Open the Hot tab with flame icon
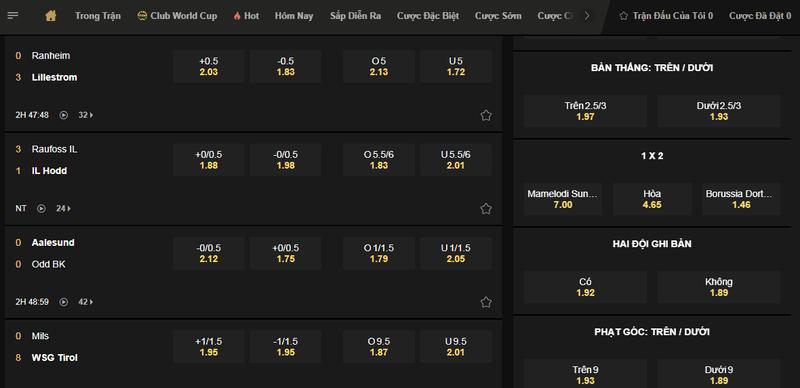The width and height of the screenshot is (800, 388). tap(246, 16)
